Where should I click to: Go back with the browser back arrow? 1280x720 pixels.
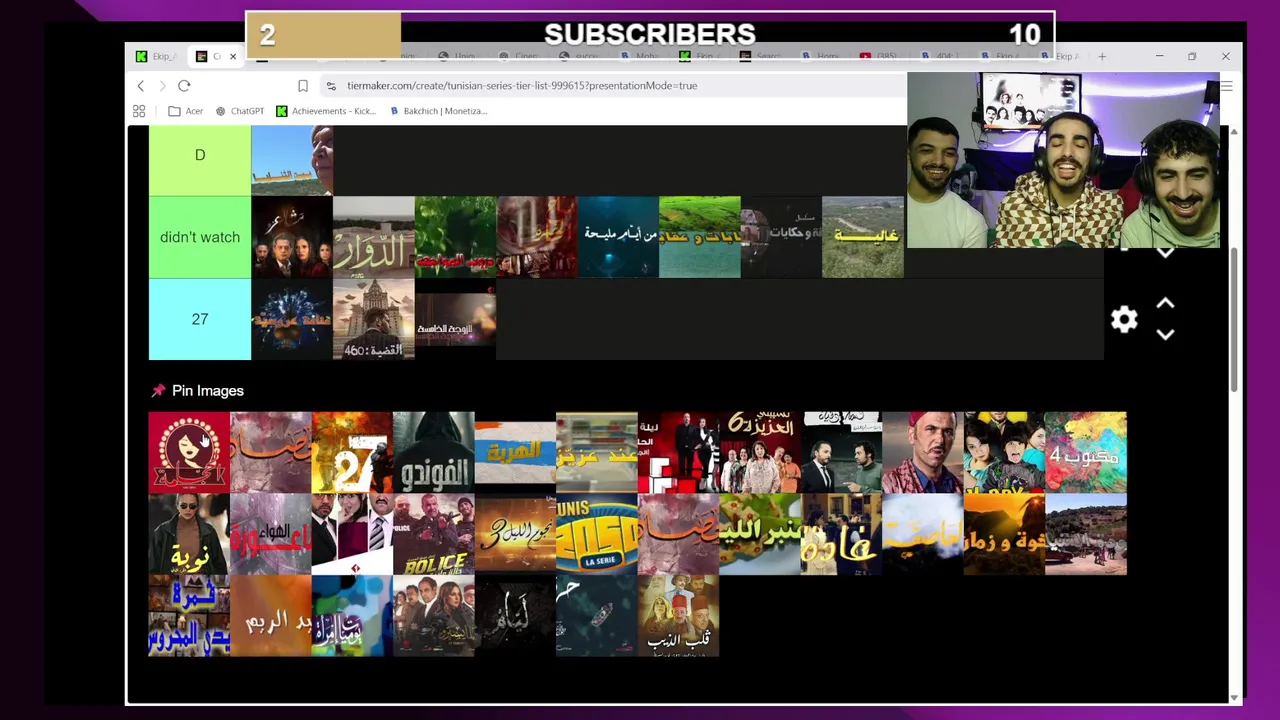pyautogui.click(x=141, y=86)
